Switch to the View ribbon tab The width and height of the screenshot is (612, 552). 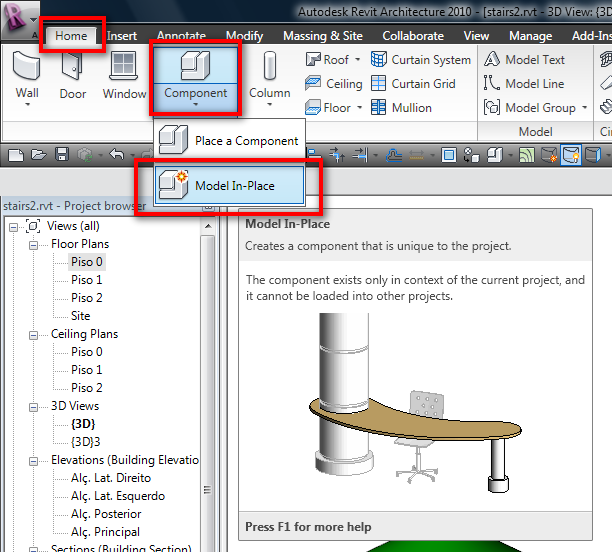click(x=476, y=36)
